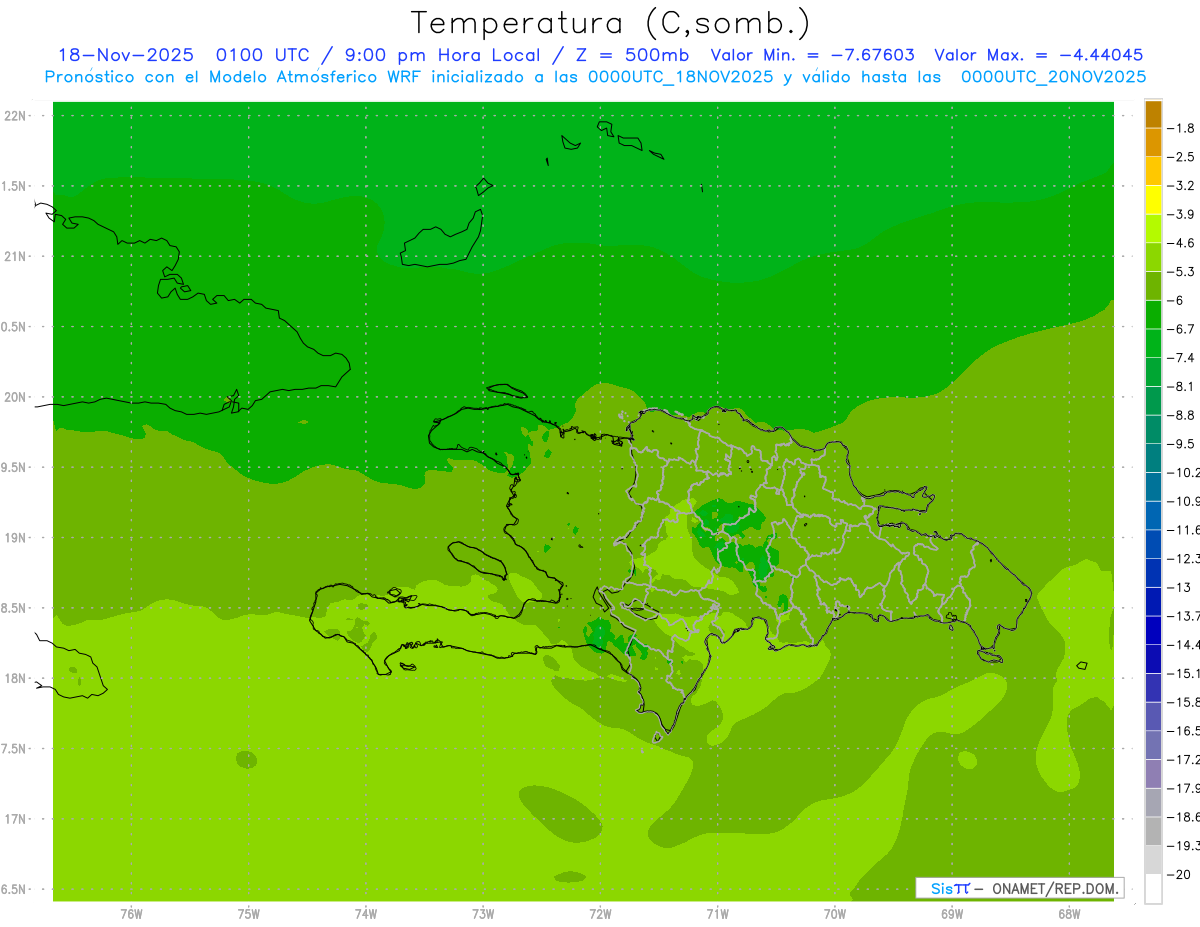Screen dimensions: 1200x927
Task: Click the "70W" longitude label
Action: (835, 914)
